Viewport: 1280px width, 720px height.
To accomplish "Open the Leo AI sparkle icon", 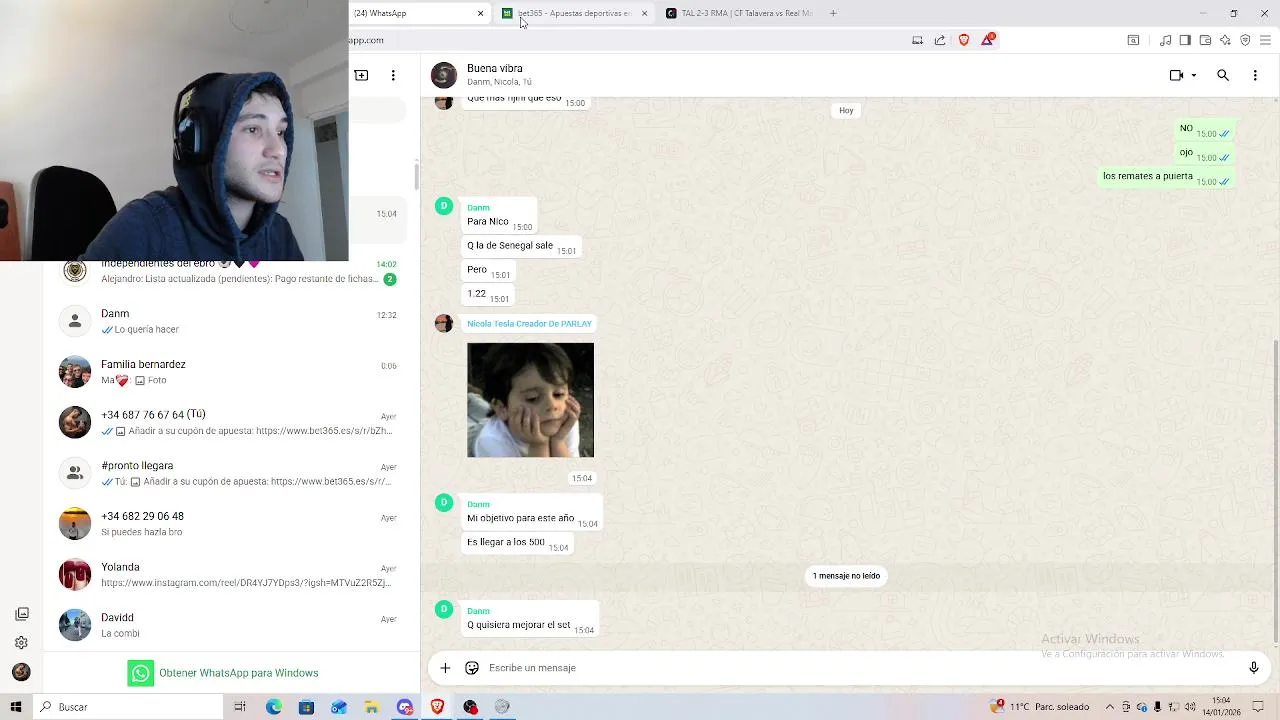I will [1225, 40].
